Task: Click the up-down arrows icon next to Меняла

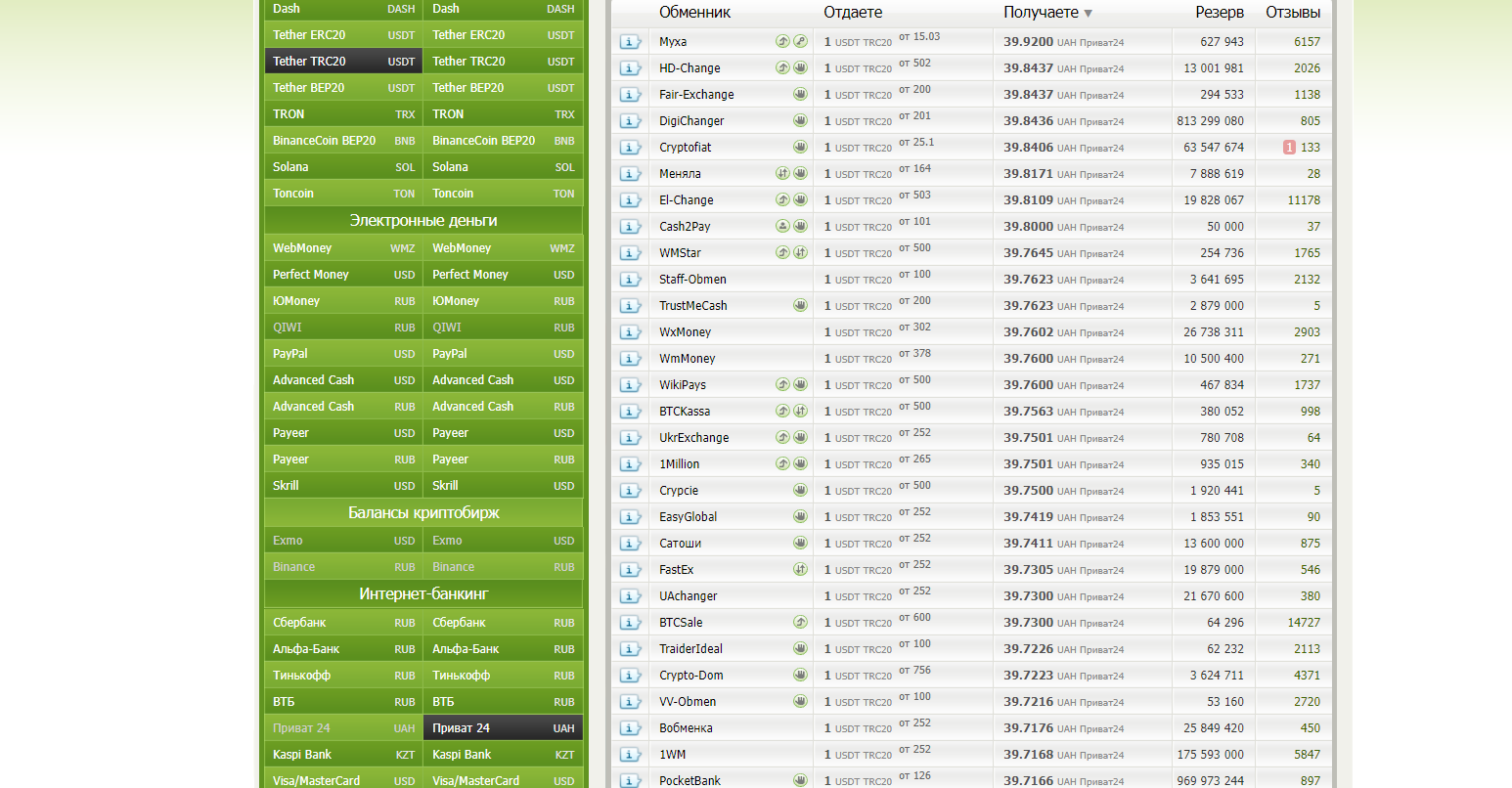Action: click(782, 173)
